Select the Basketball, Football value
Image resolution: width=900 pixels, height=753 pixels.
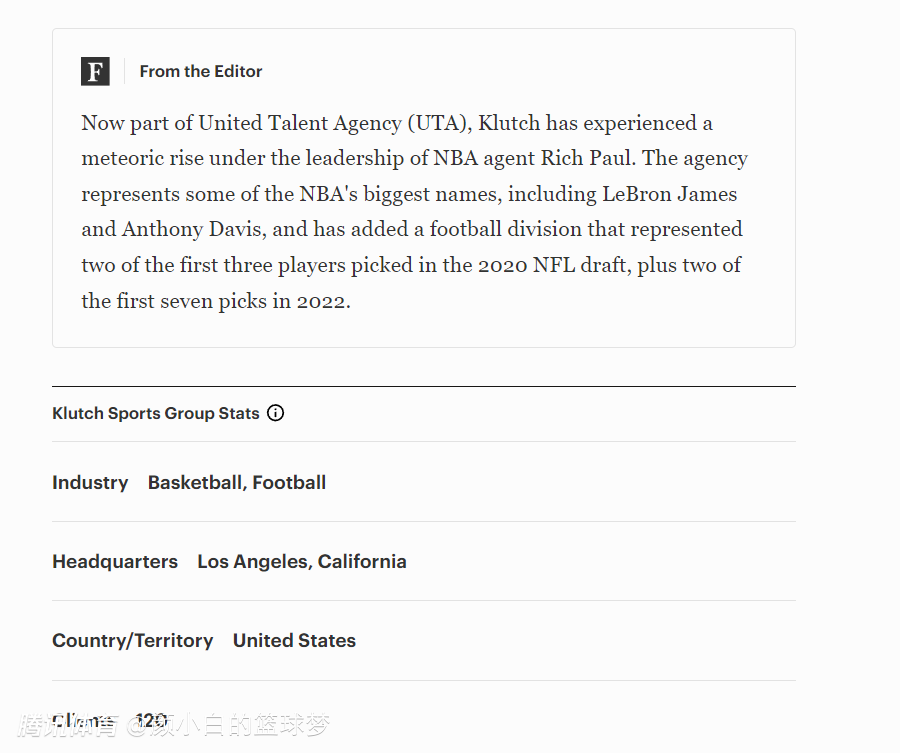coord(237,483)
